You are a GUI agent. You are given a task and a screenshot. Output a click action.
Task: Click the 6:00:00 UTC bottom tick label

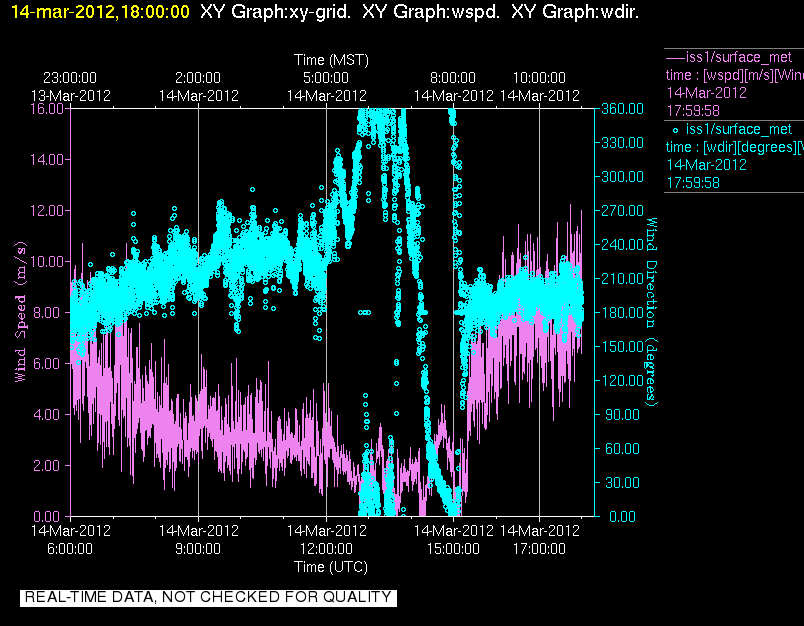click(x=70, y=549)
